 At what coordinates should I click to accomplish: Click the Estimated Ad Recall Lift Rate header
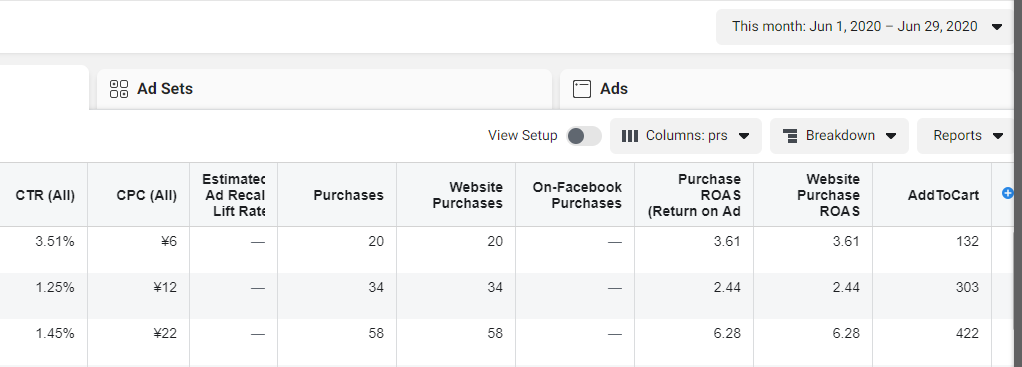(x=234, y=195)
